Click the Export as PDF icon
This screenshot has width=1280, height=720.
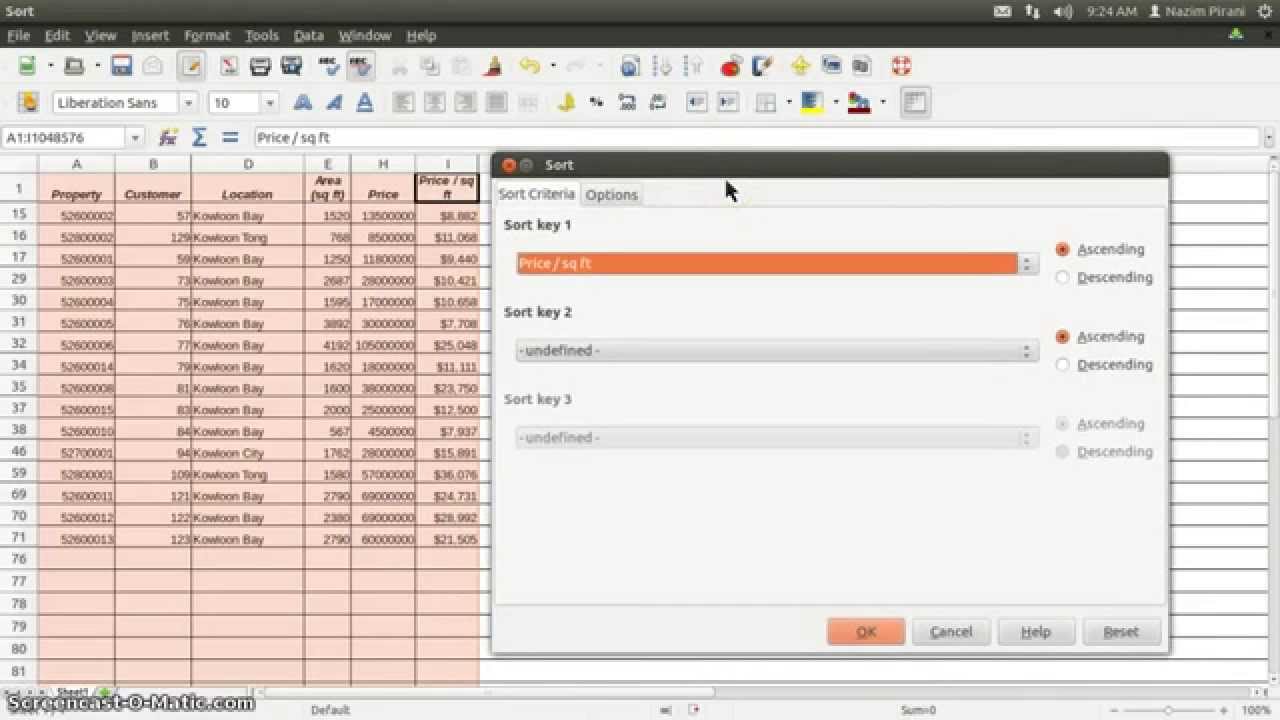click(x=229, y=67)
